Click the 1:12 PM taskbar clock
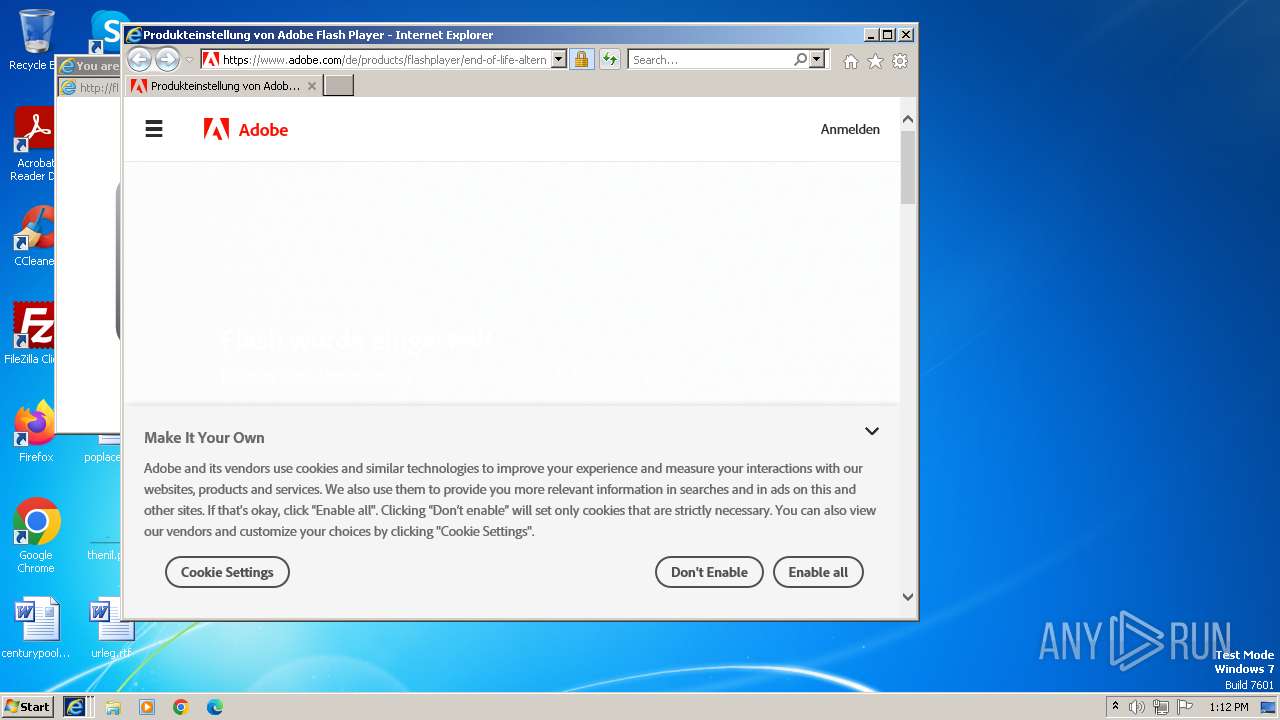The height and width of the screenshot is (720, 1280). (1229, 707)
